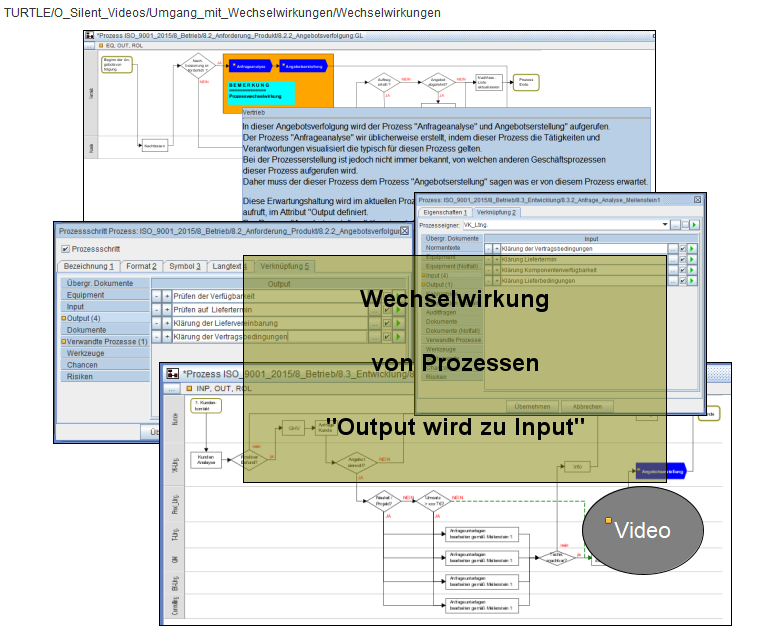The width and height of the screenshot is (758, 641).
Task: Select Verwandte Prozesse (1) entry
Action: (x=105, y=341)
